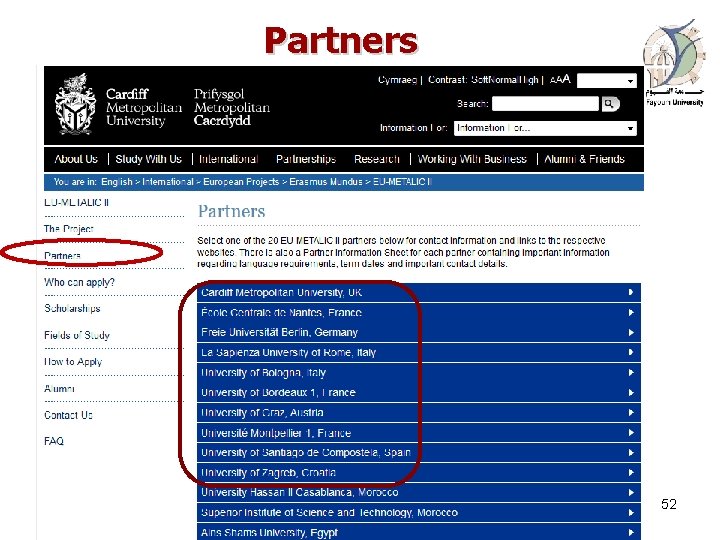
Task: Expand the Université Montpellier 1, France row
Action: click(418, 433)
